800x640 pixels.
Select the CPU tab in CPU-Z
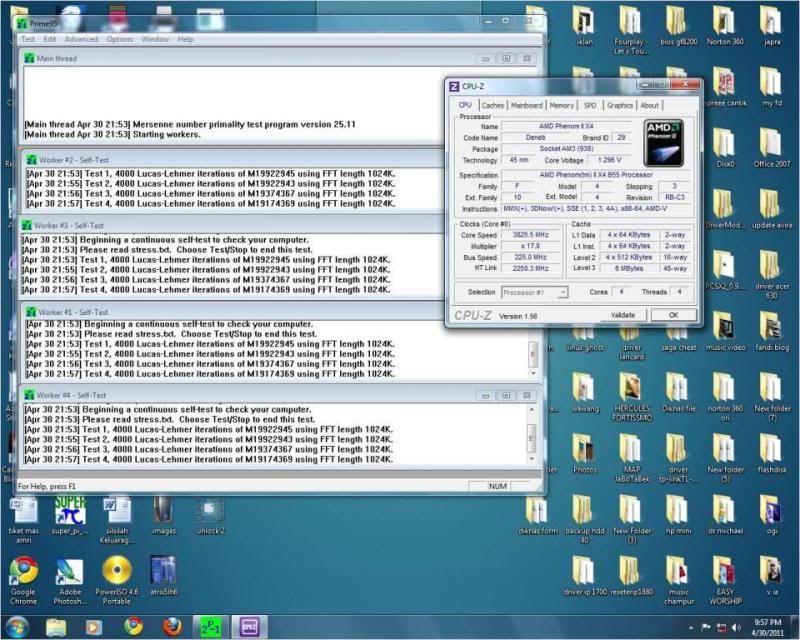(465, 105)
